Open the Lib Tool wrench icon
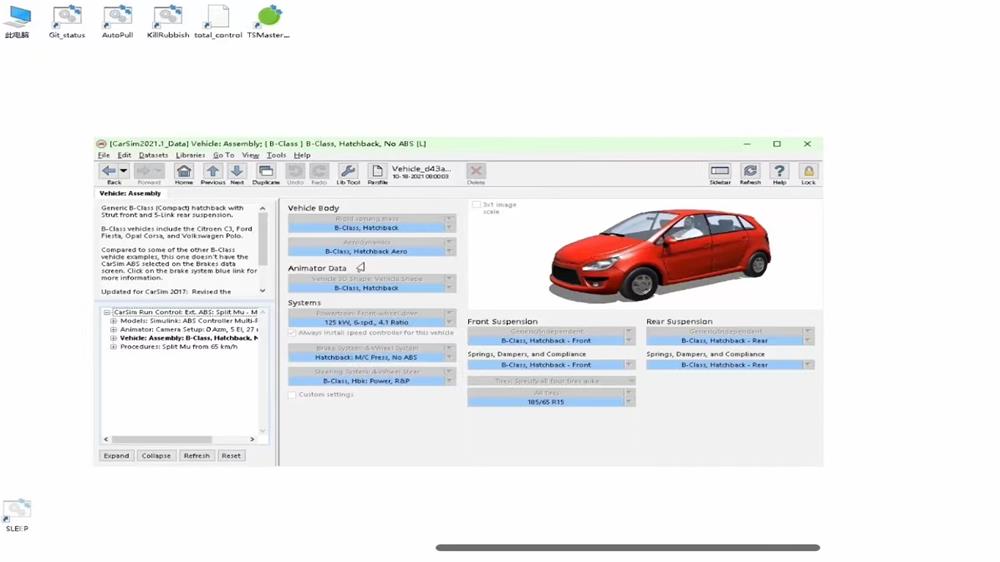This screenshot has height=562, width=1000. [x=347, y=172]
